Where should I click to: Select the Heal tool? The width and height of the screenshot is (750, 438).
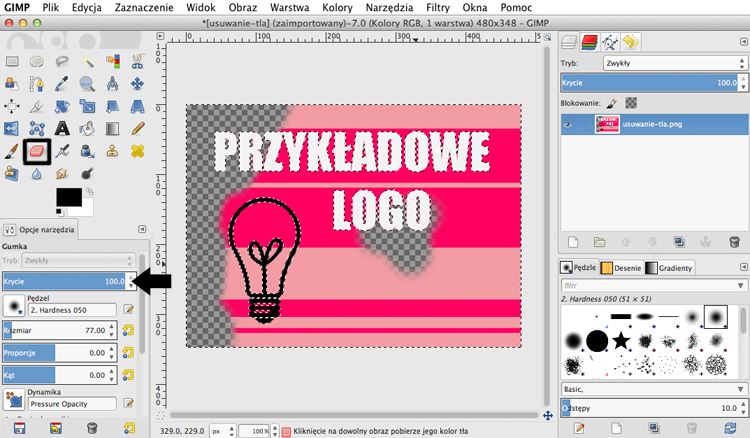(137, 151)
